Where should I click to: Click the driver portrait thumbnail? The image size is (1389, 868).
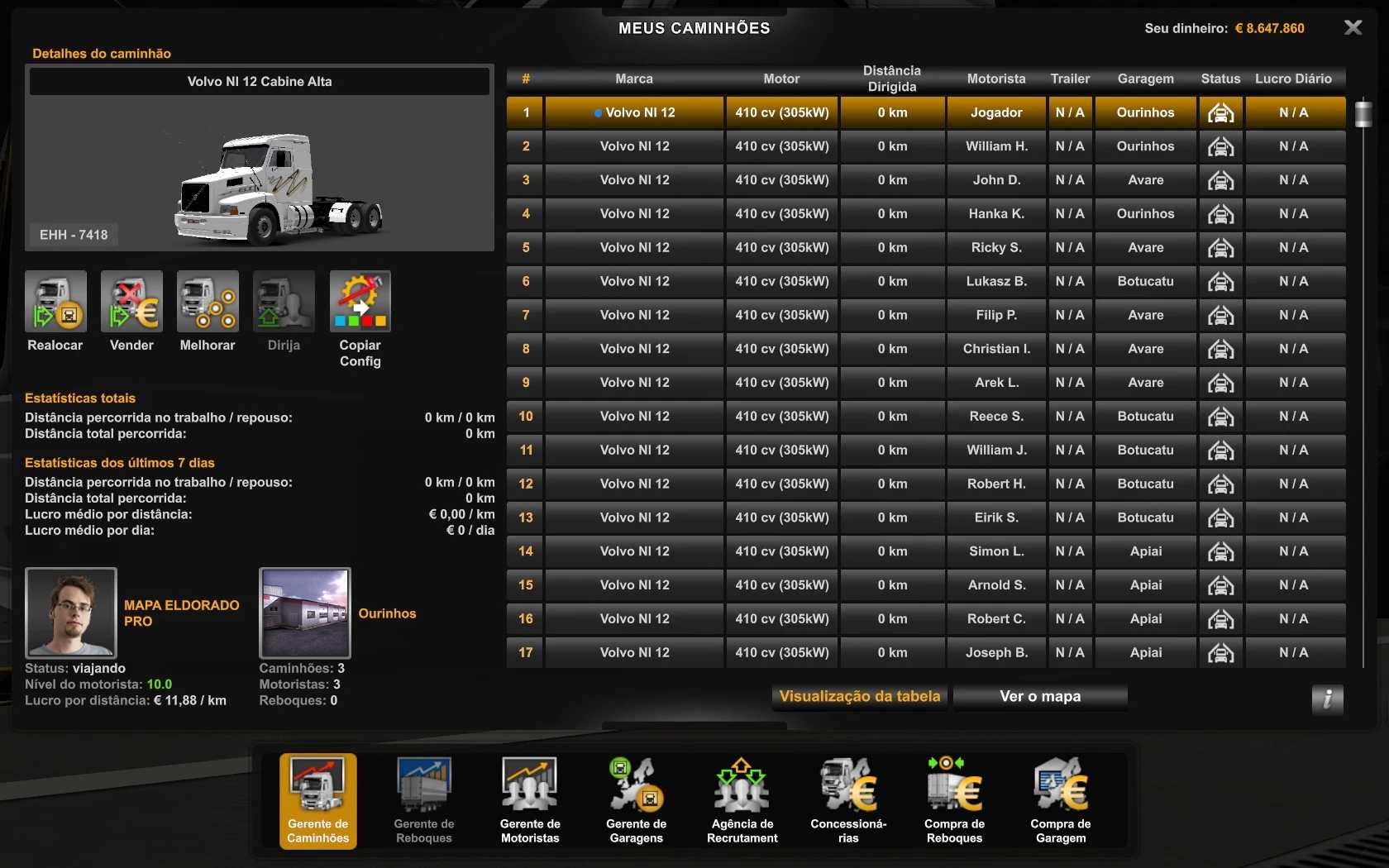pos(71,613)
